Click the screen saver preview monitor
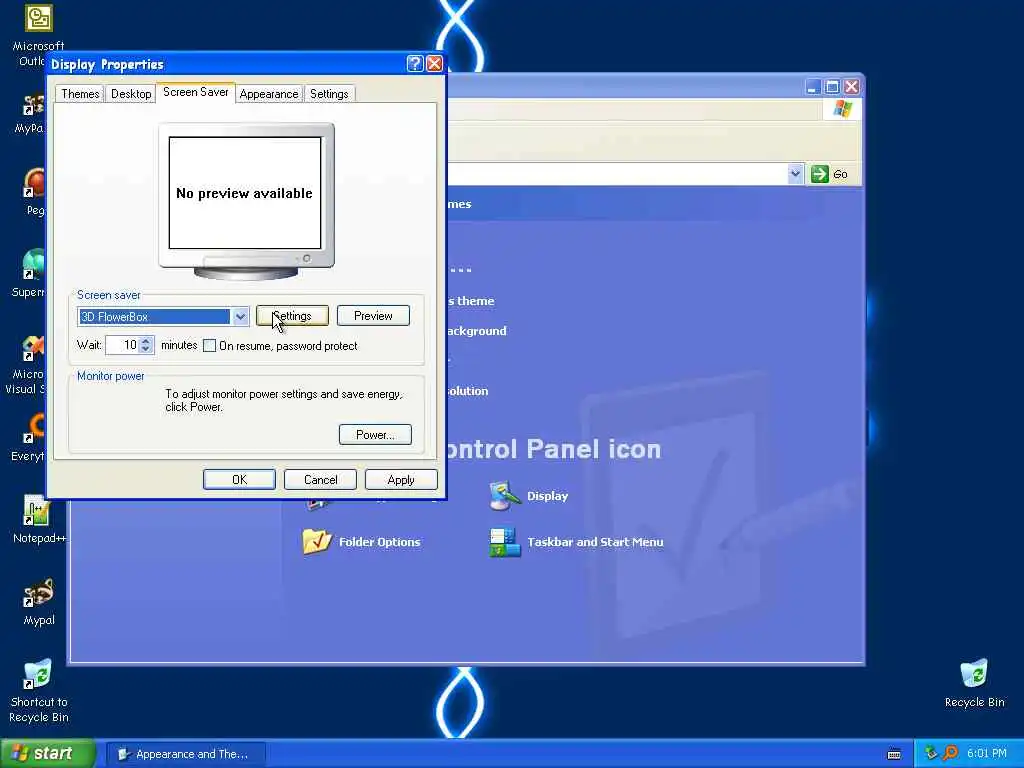 [x=246, y=201]
